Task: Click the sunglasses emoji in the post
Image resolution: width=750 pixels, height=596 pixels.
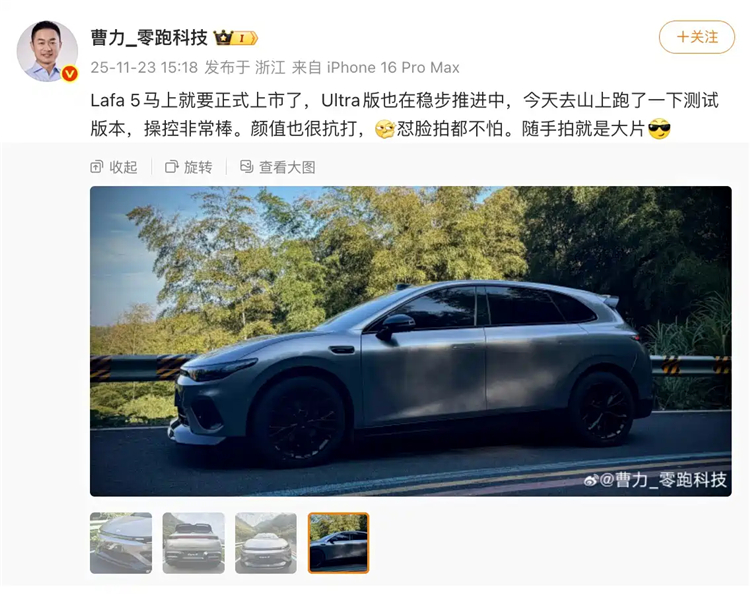Action: 659,129
